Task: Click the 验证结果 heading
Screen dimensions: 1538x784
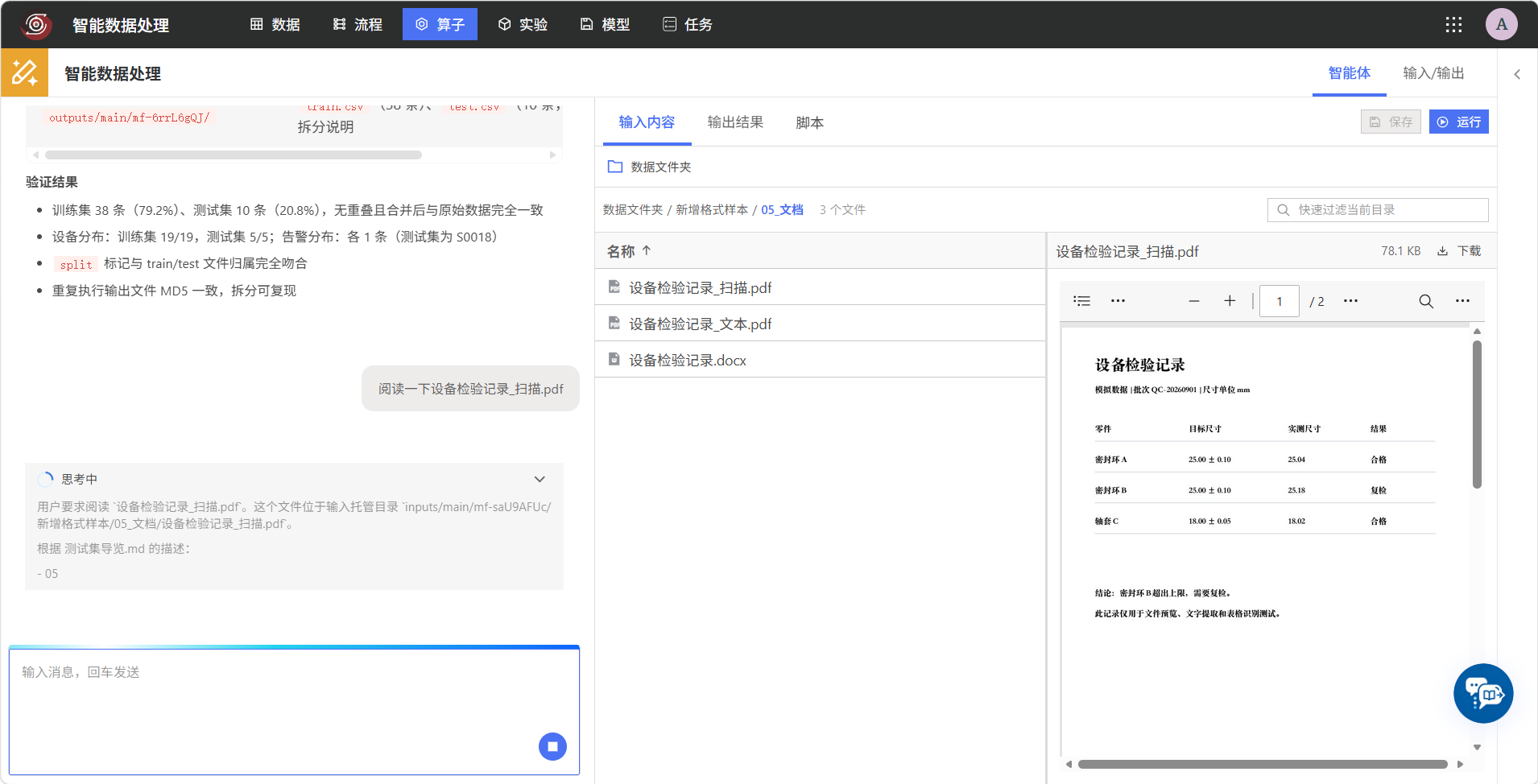Action: (52, 182)
